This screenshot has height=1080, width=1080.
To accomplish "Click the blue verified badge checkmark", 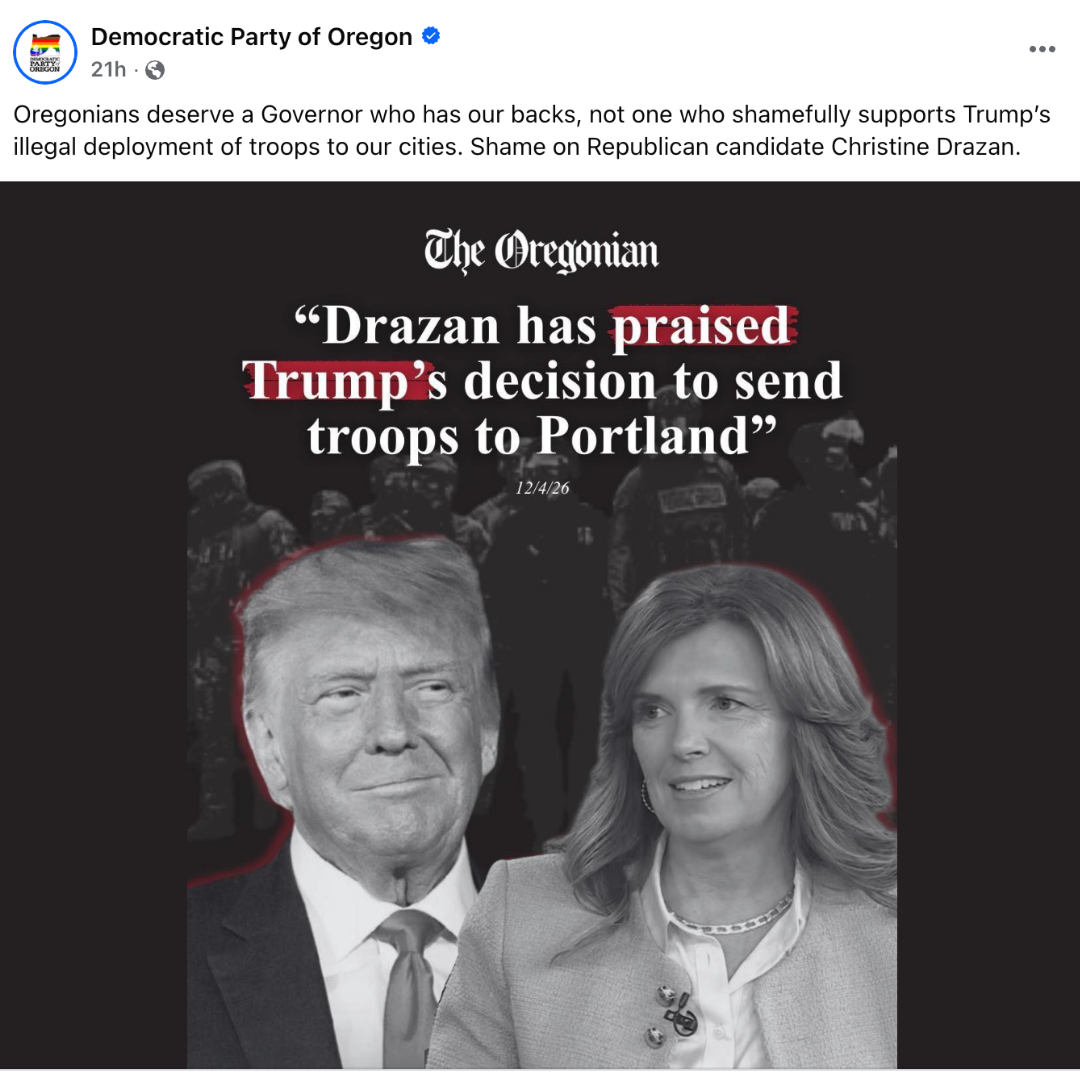I will click(431, 36).
